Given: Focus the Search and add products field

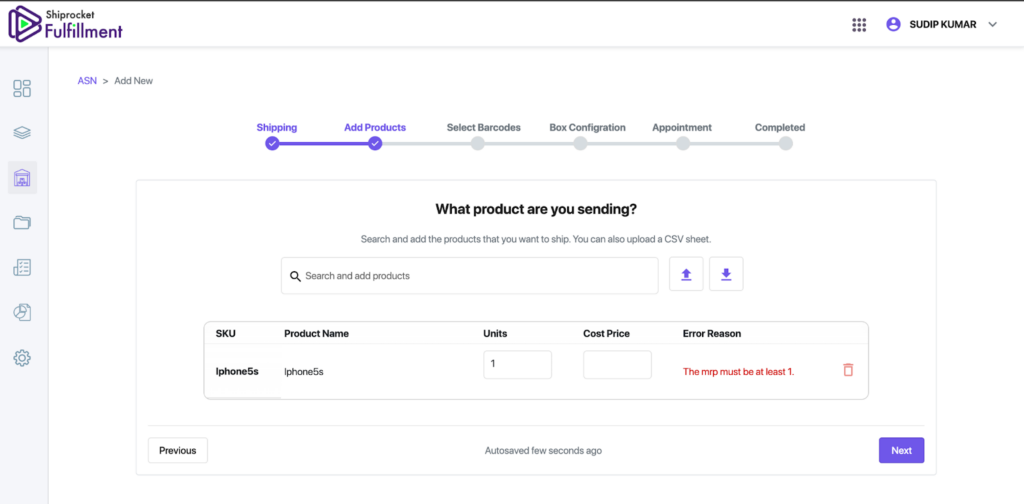Looking at the screenshot, I should pyautogui.click(x=470, y=276).
